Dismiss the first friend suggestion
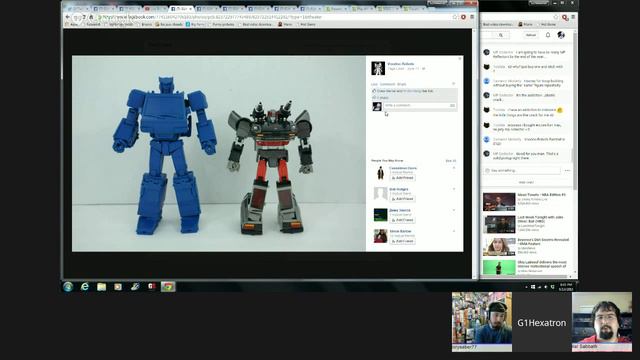The width and height of the screenshot is (640, 360). pyautogui.click(x=454, y=168)
